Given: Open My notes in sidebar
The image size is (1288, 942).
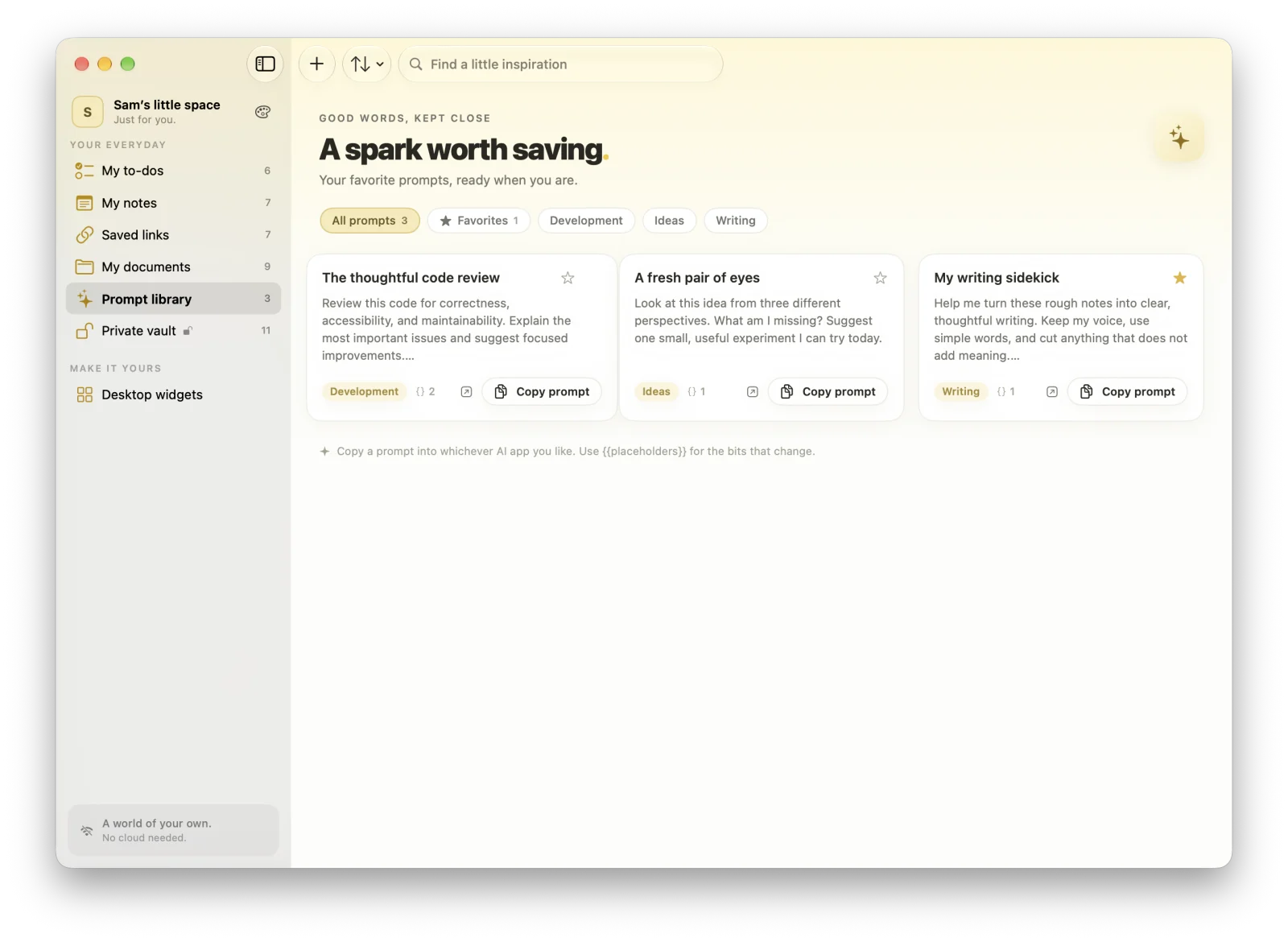Looking at the screenshot, I should click(x=174, y=203).
